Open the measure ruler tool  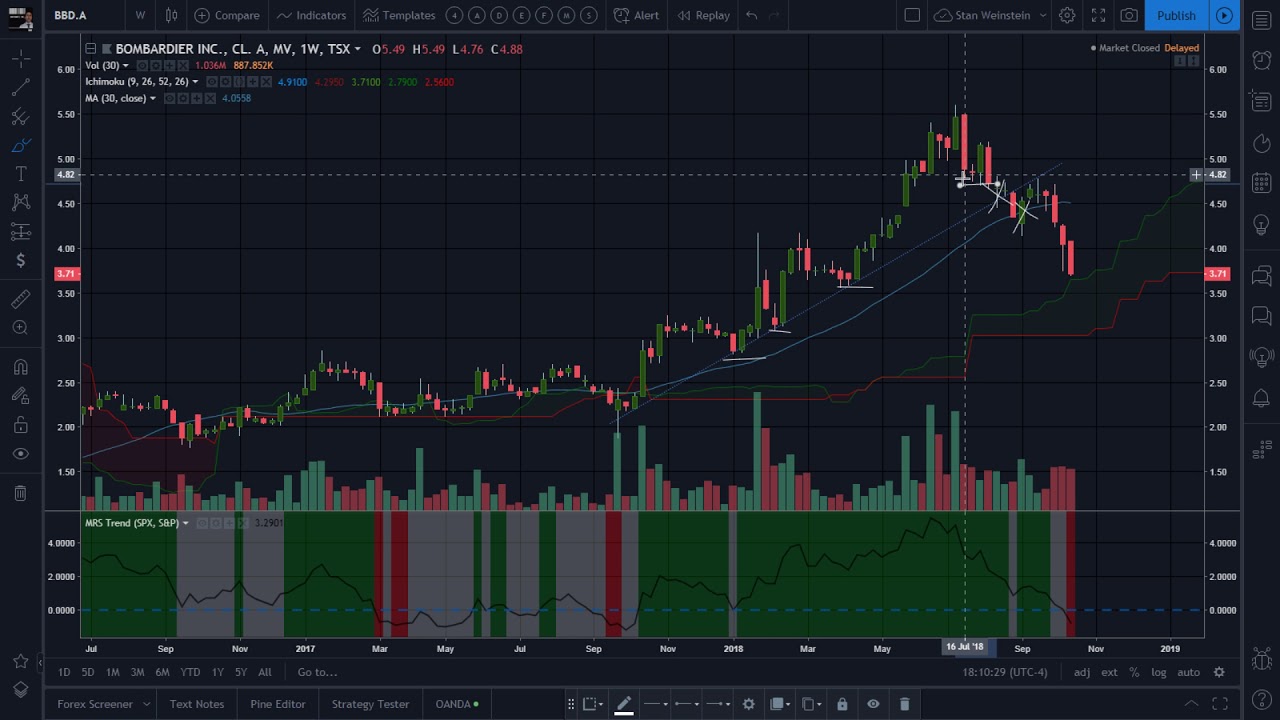tap(20, 299)
